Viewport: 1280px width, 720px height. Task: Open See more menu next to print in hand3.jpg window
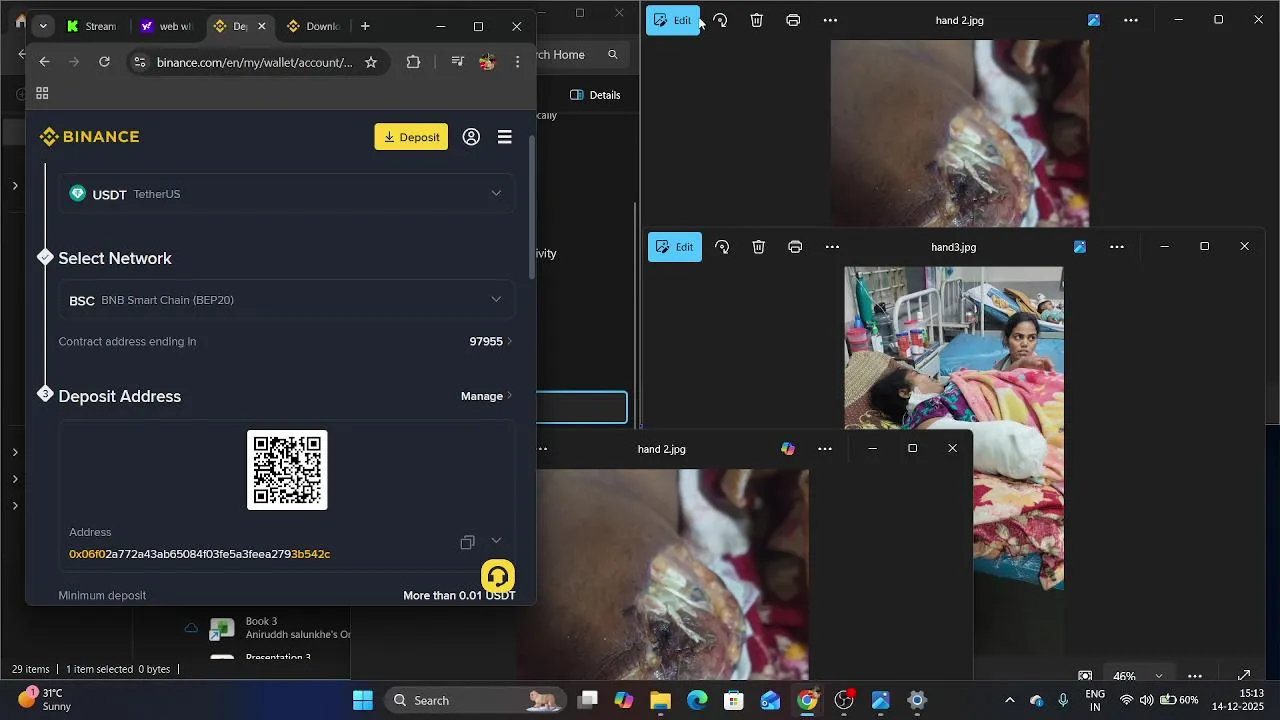(832, 247)
